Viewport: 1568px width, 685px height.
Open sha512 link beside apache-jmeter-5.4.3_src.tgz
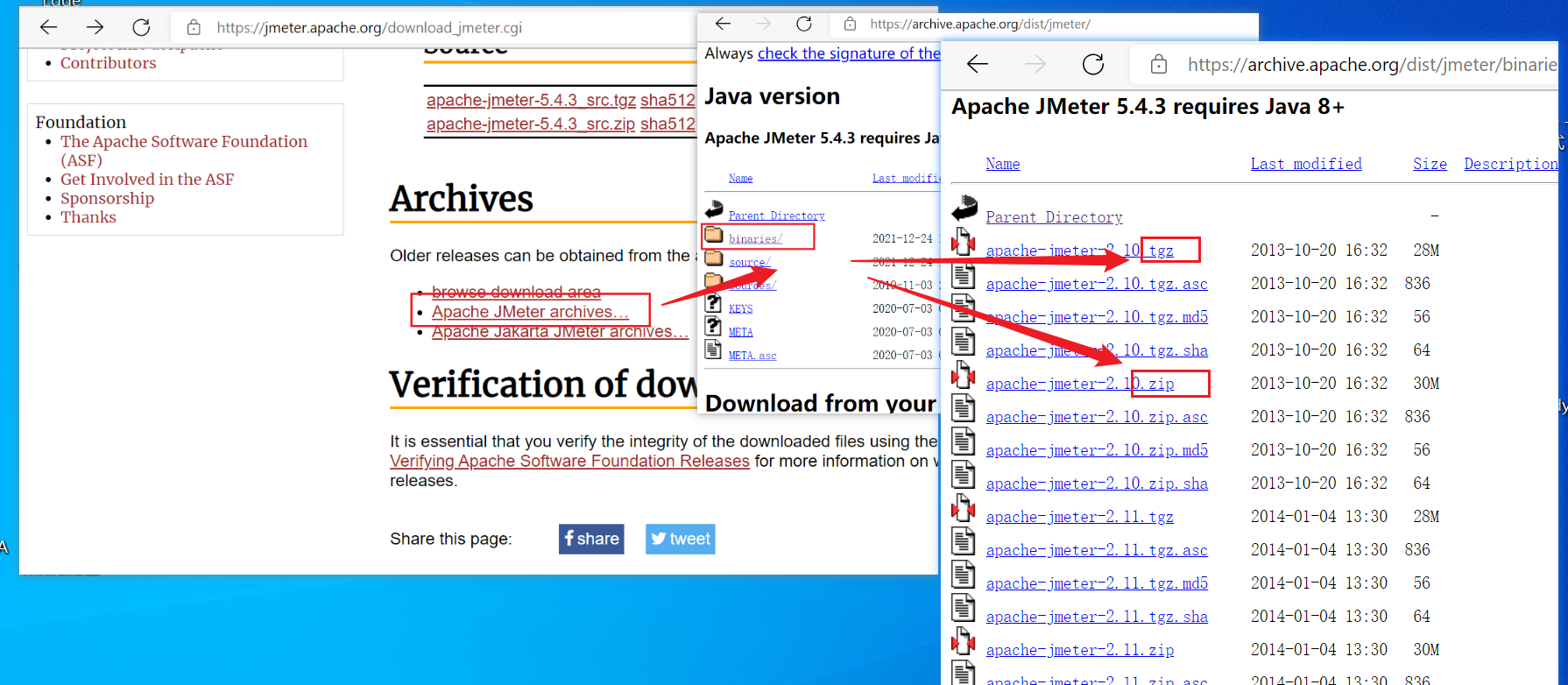[667, 100]
